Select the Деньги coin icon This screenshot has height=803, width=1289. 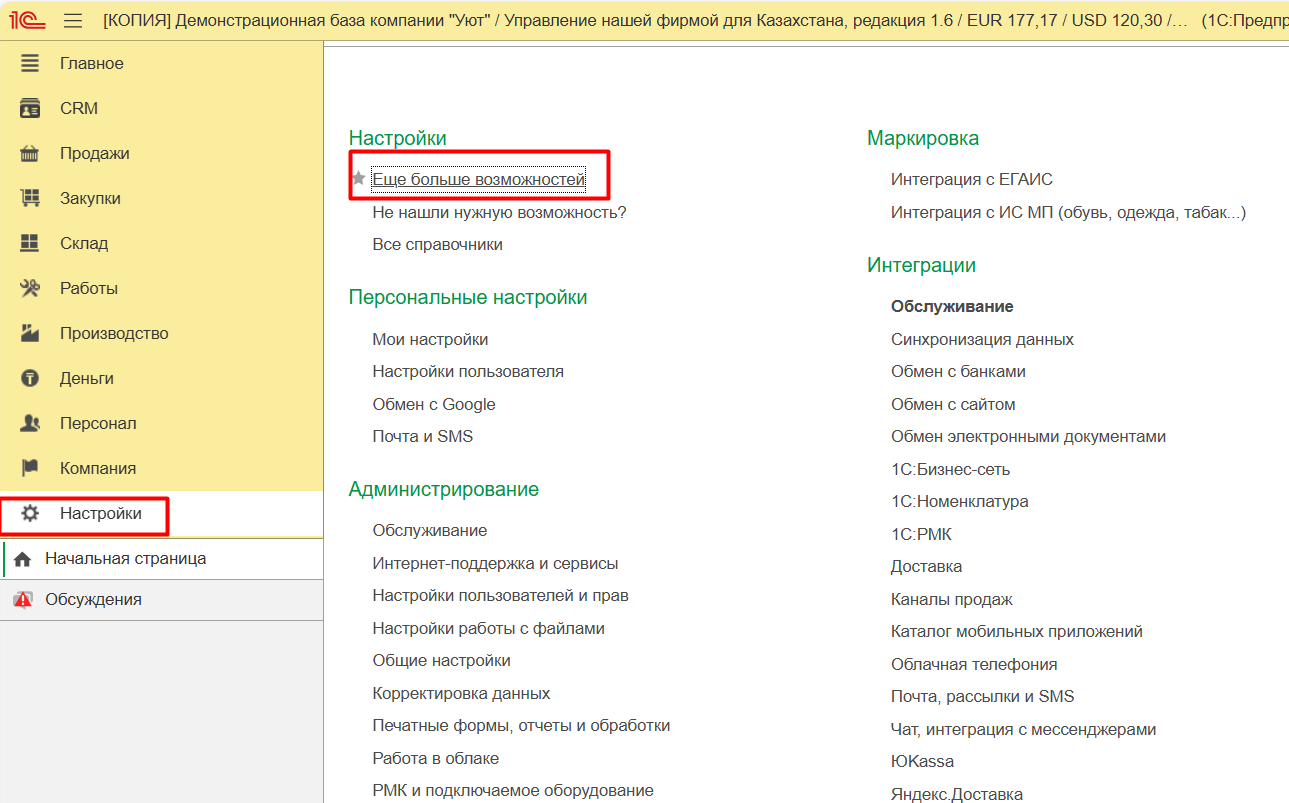(x=30, y=378)
